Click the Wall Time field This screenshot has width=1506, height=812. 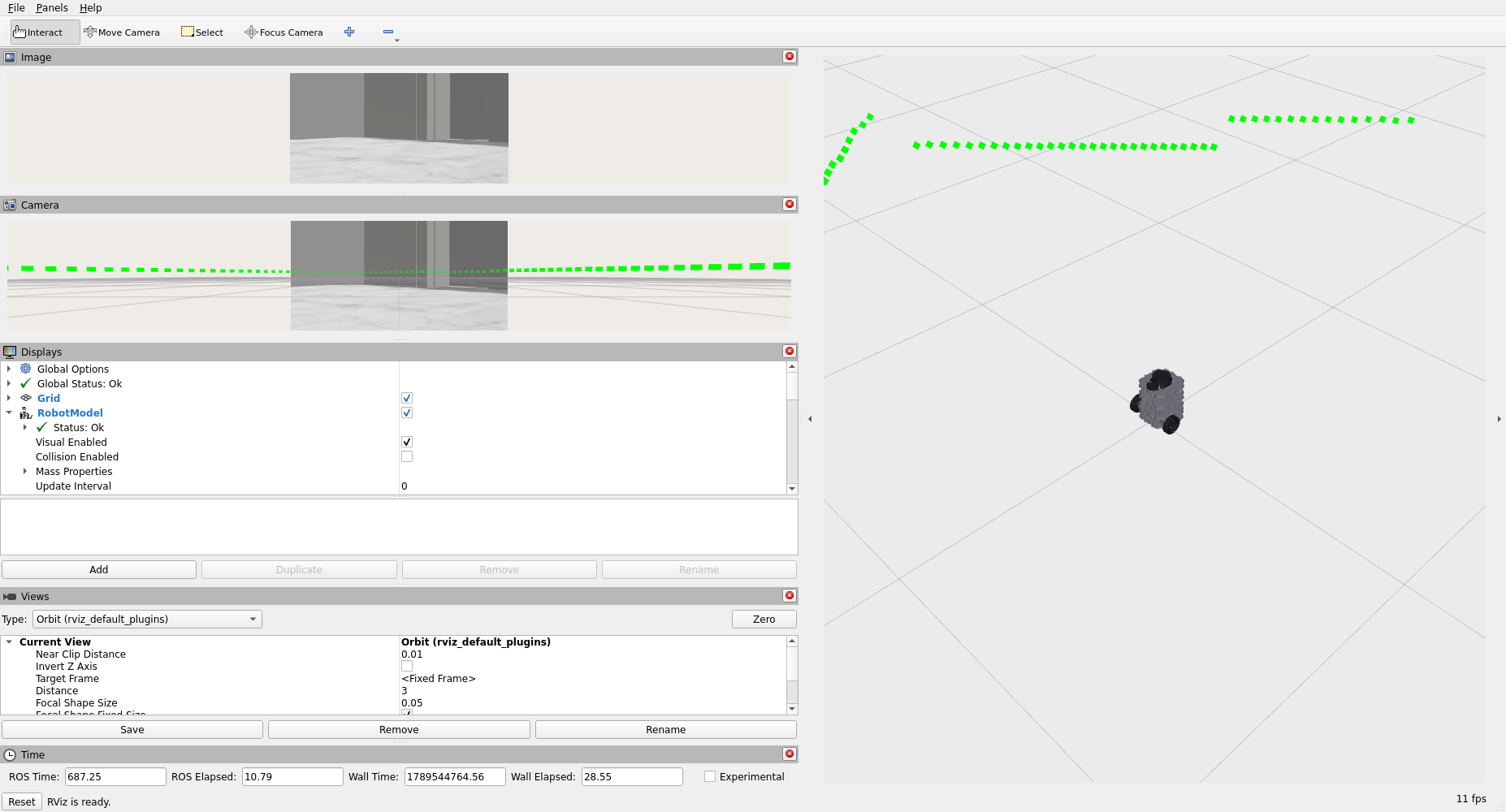coord(455,776)
